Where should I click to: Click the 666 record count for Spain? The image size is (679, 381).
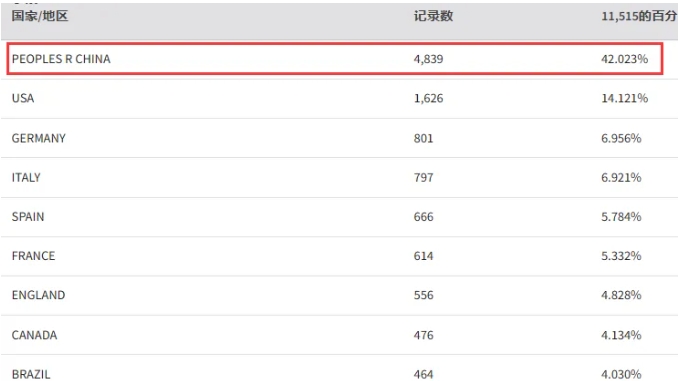pos(424,217)
